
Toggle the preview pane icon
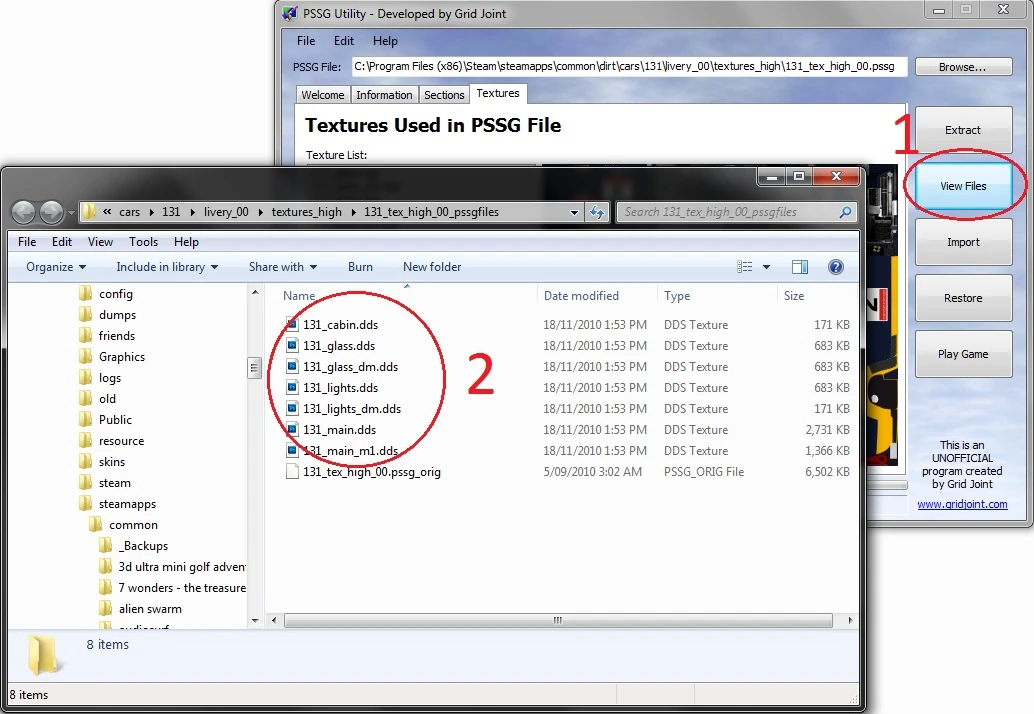[x=800, y=267]
